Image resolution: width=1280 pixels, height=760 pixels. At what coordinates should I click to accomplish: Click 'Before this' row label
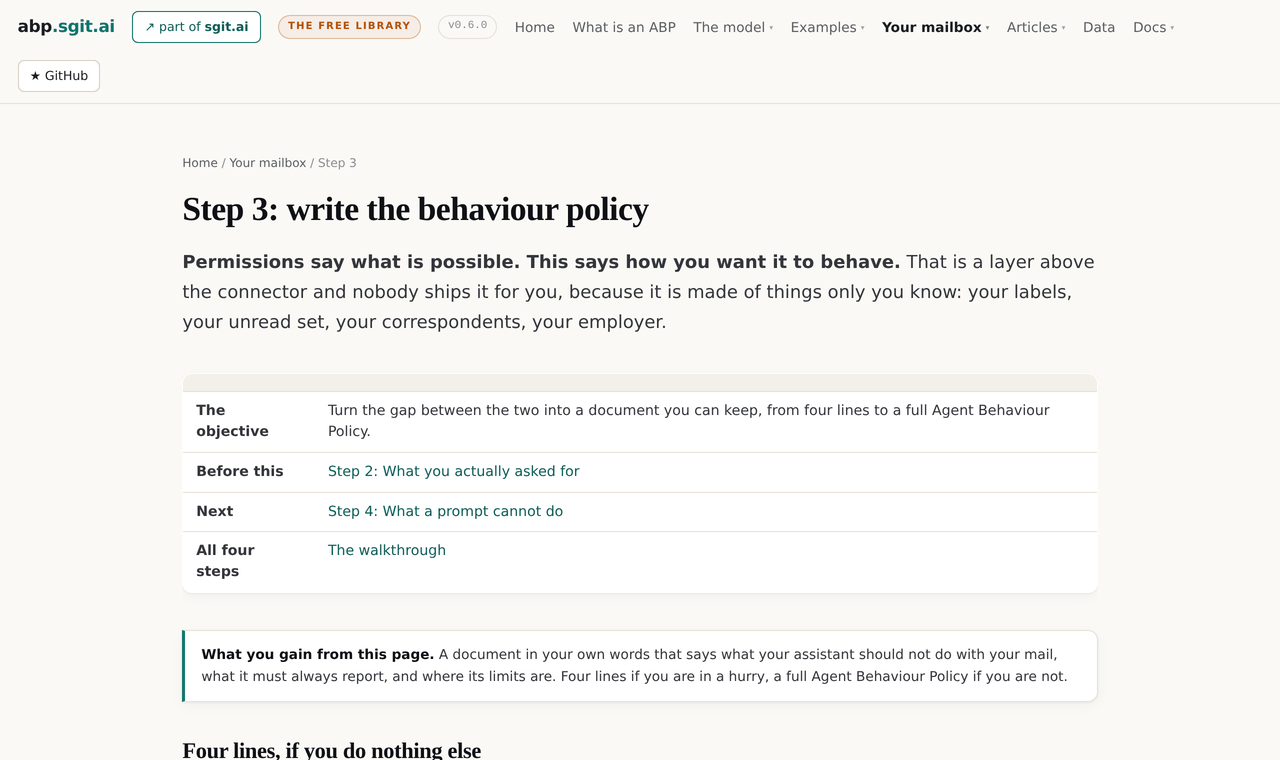click(x=240, y=471)
